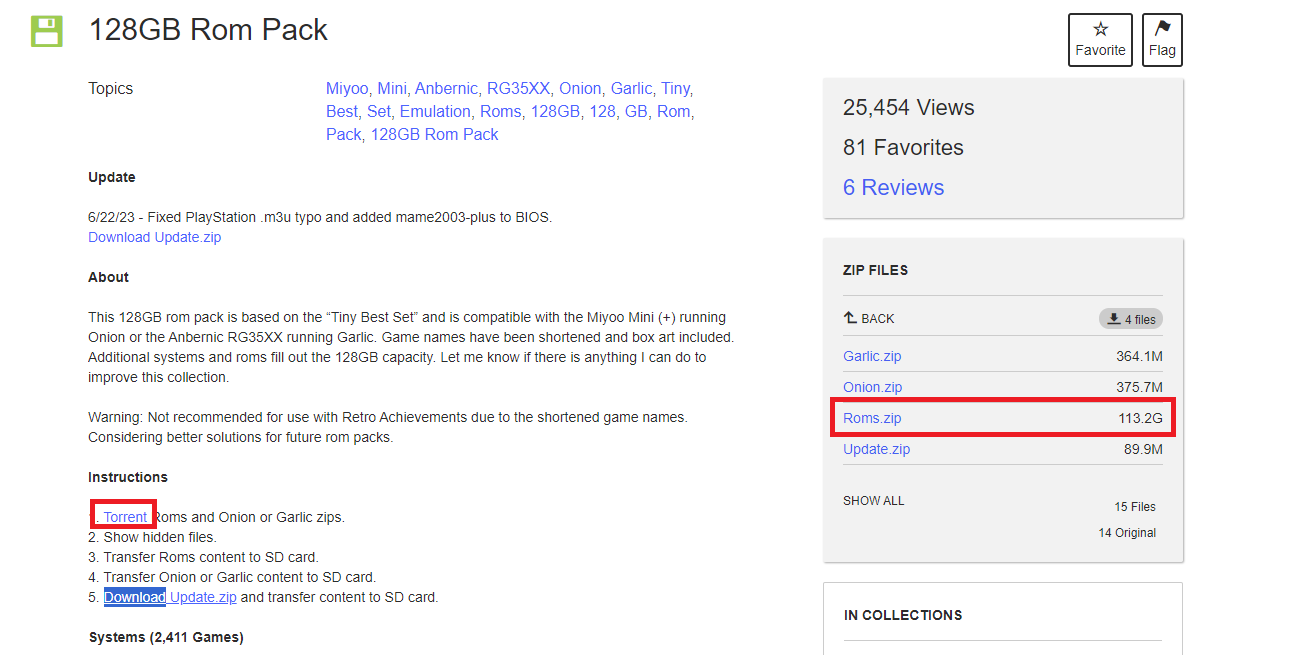Viewport: 1305px width, 655px height.
Task: Favorite this item with the star button
Action: pyautogui.click(x=1100, y=40)
